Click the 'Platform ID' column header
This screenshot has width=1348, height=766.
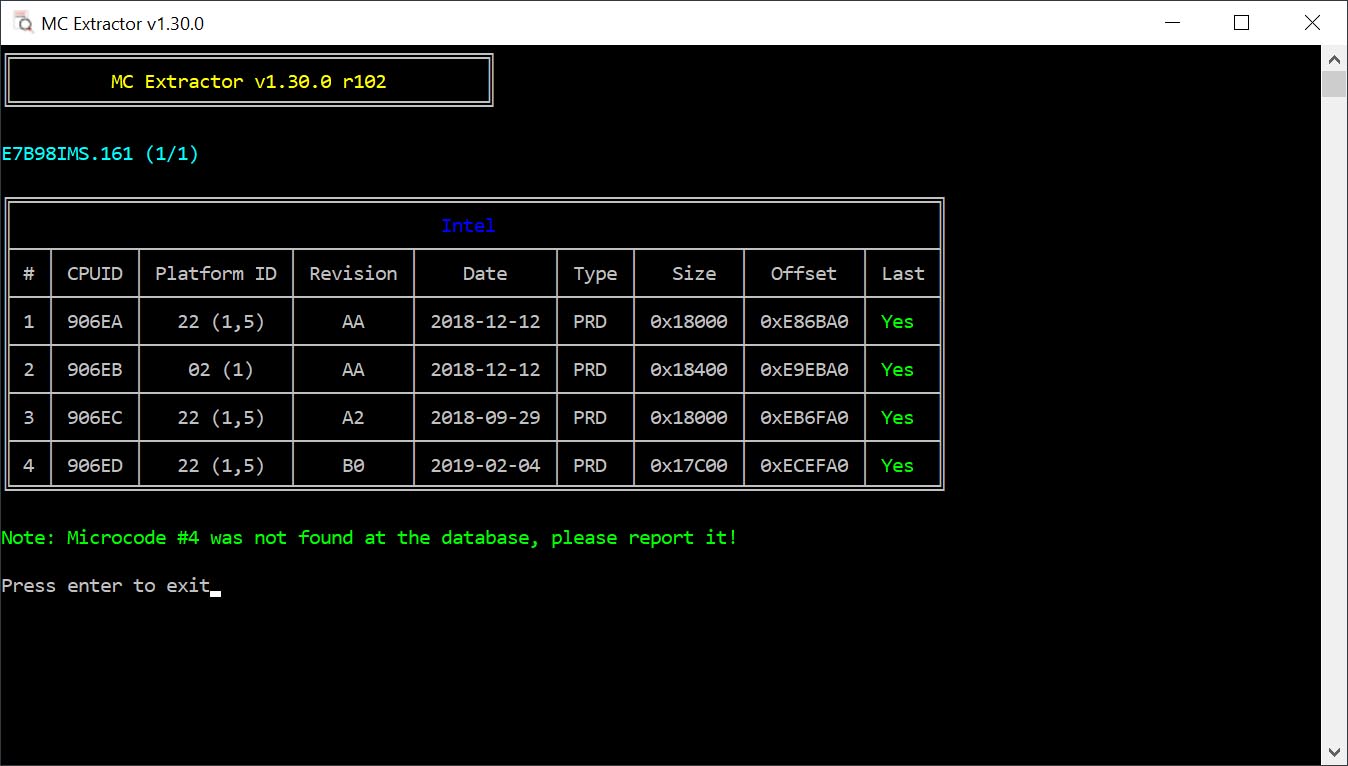pos(216,273)
